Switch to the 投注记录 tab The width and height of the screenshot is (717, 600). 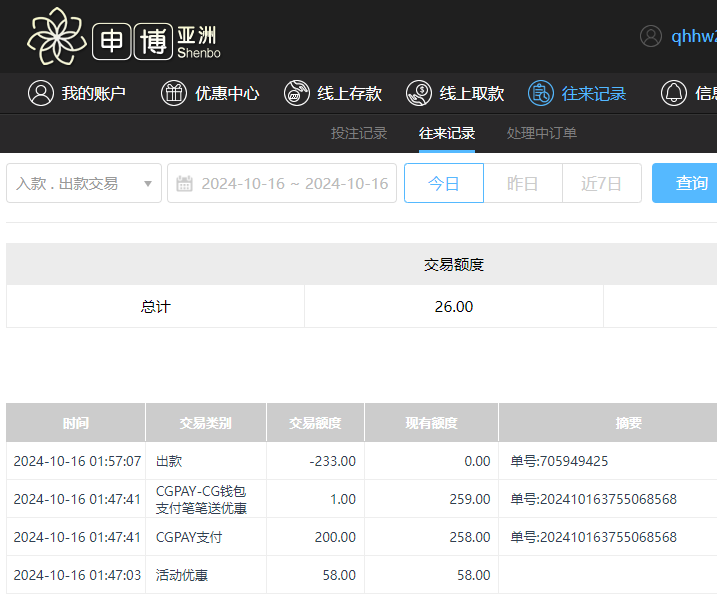359,133
